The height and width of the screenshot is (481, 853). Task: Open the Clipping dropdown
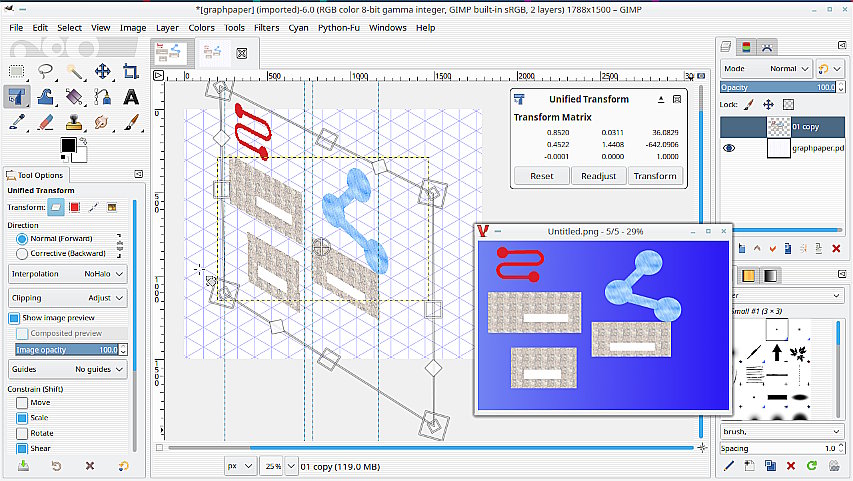point(68,298)
